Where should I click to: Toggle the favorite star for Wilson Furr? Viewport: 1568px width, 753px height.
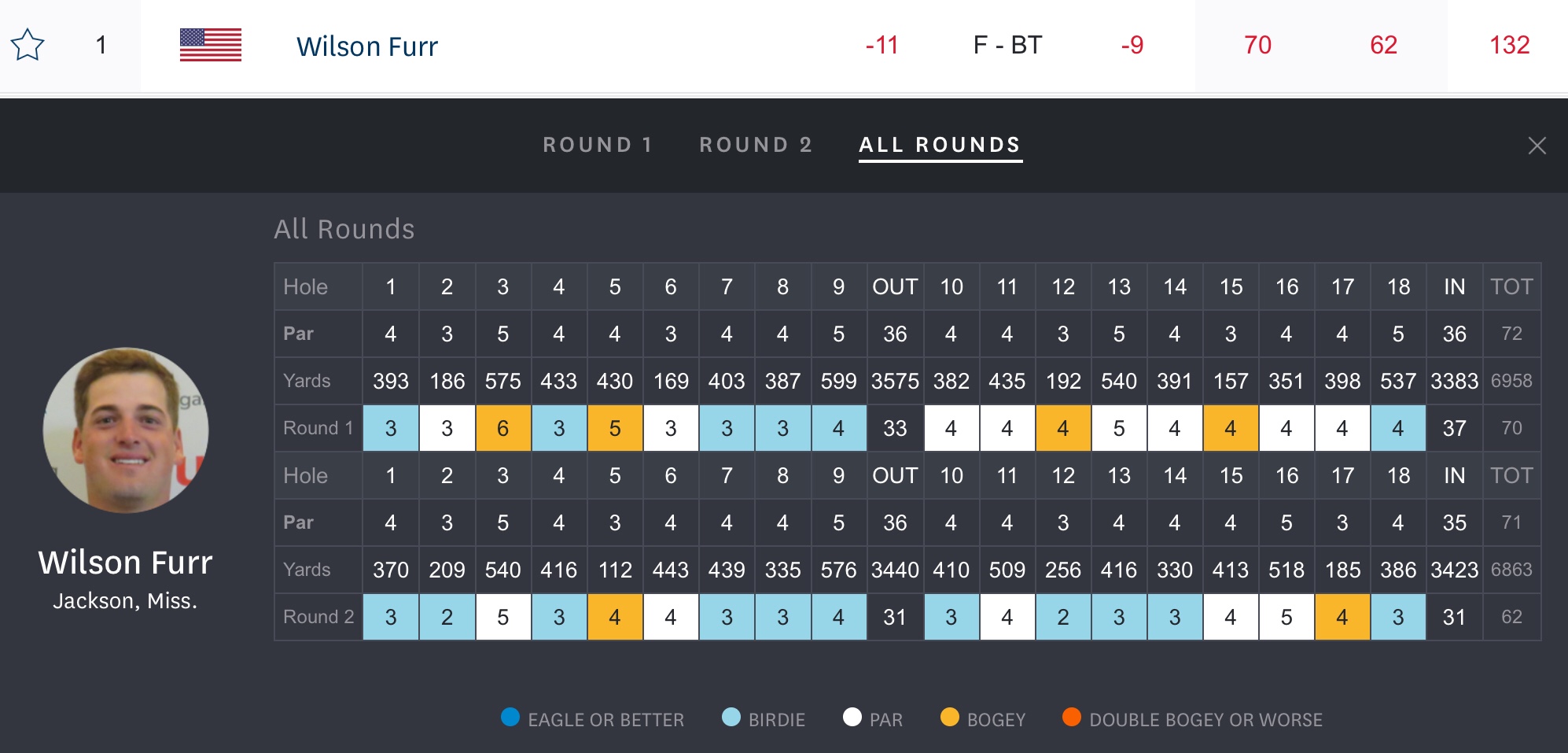[x=28, y=45]
